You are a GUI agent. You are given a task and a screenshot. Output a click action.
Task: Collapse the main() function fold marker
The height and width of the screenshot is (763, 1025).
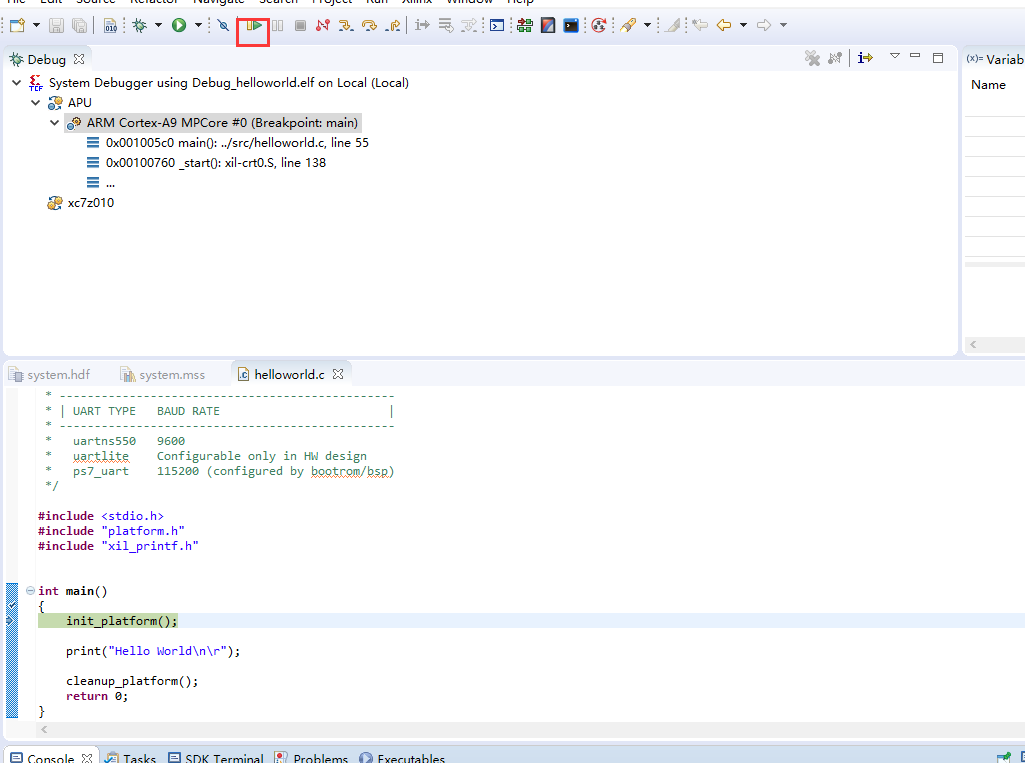pos(30,590)
